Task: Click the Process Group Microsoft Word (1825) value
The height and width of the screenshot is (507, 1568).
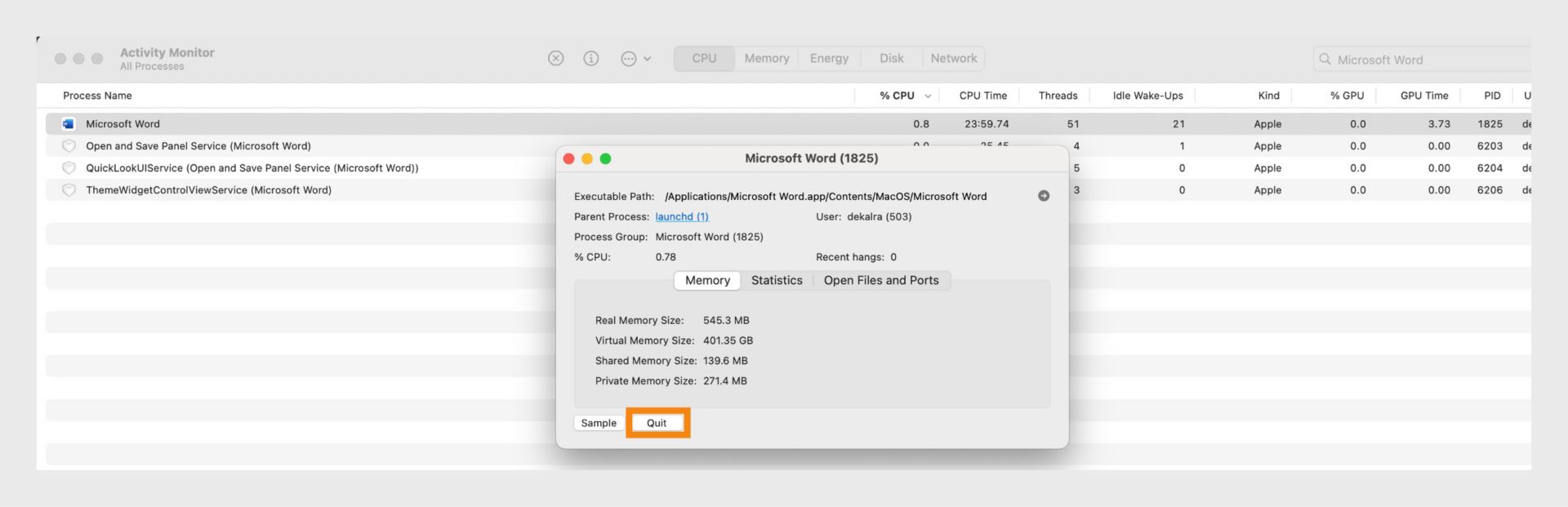Action: [709, 237]
